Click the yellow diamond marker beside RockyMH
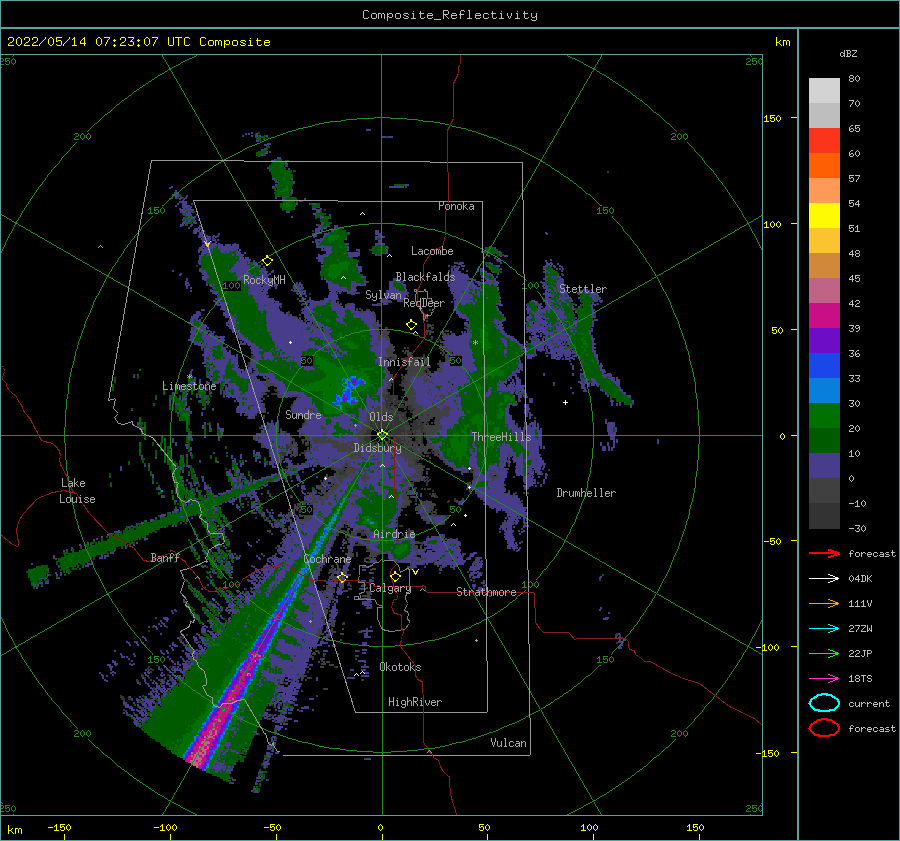Viewport: 900px width, 841px height. (x=267, y=261)
